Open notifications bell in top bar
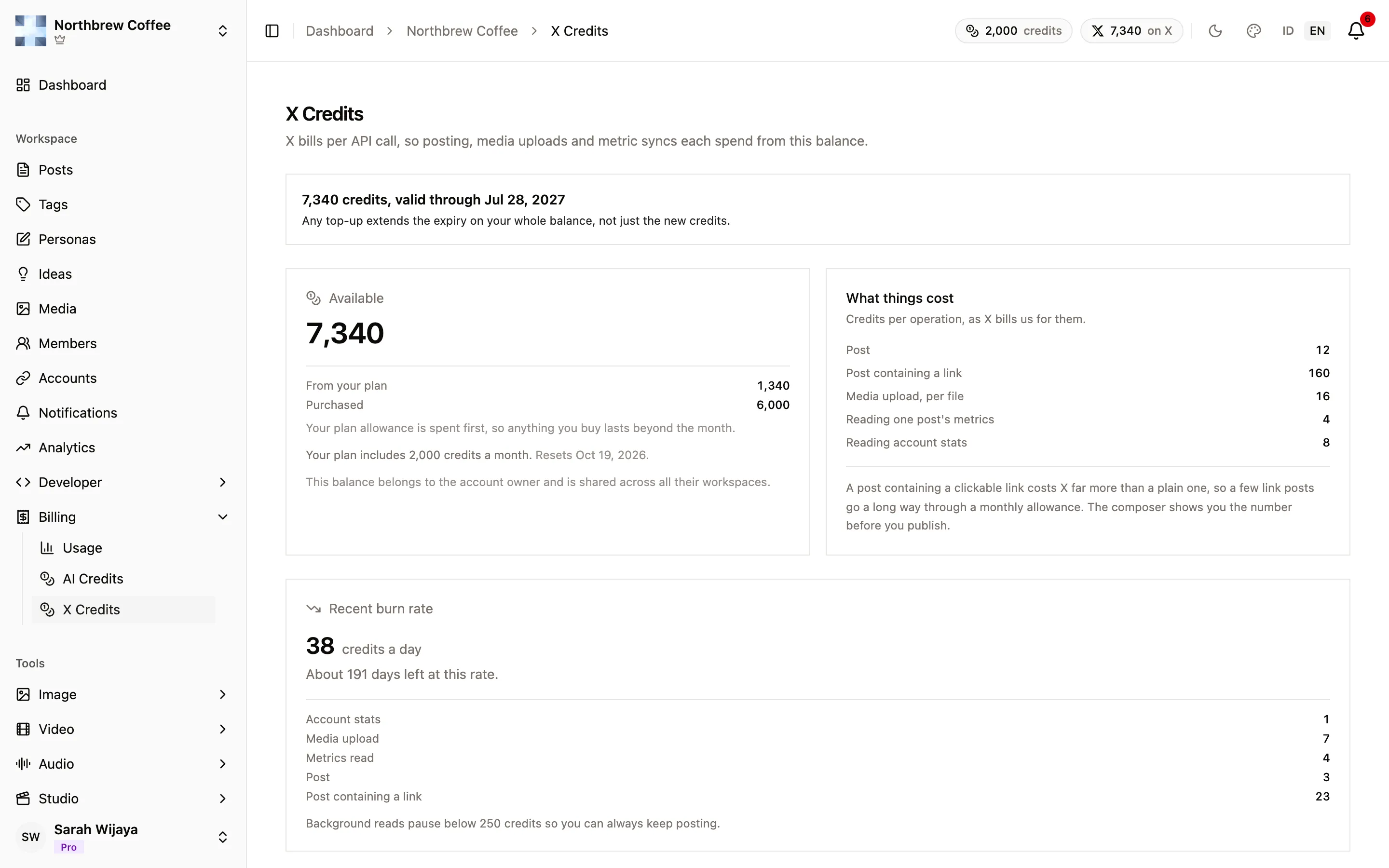The height and width of the screenshot is (868, 1389). point(1356,31)
